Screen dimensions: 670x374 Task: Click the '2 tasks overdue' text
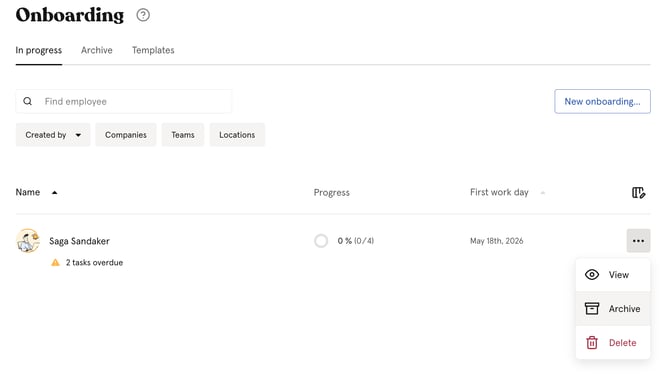tap(94, 262)
